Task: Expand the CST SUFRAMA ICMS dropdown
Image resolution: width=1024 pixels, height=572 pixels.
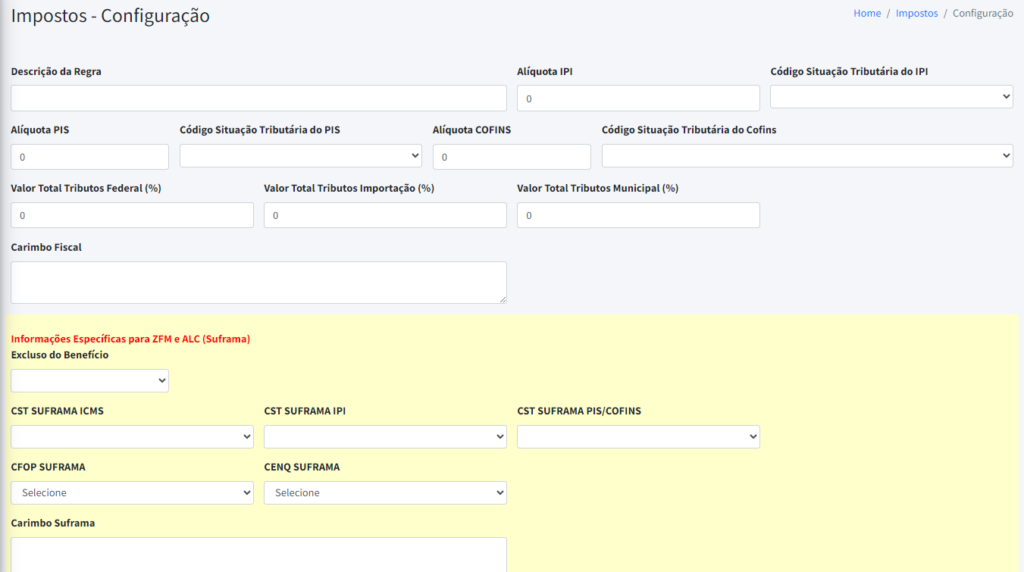Action: point(132,437)
